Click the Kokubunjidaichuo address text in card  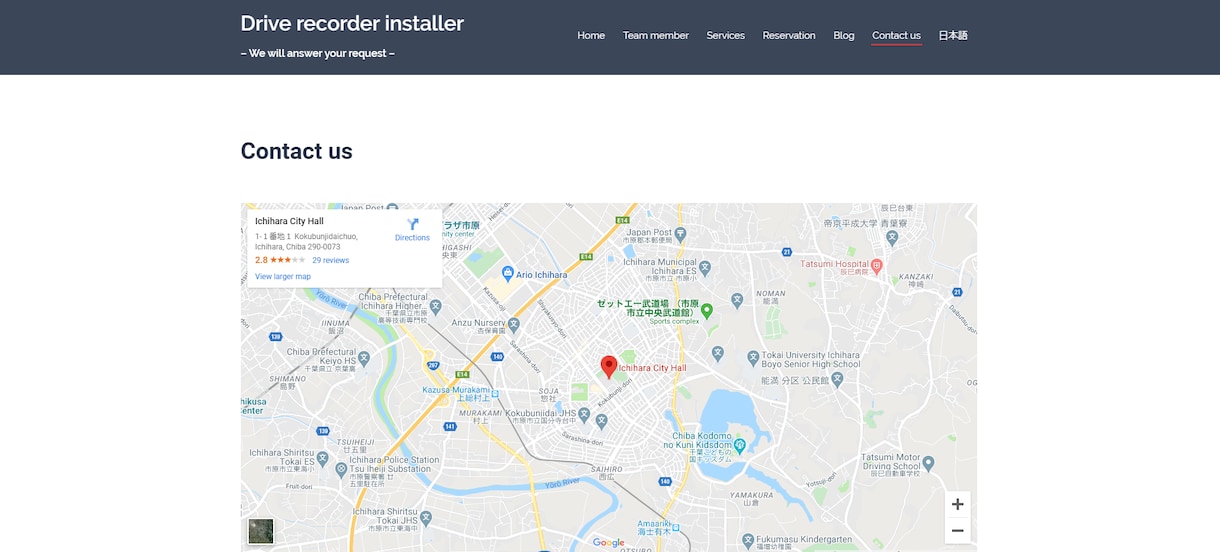pyautogui.click(x=306, y=241)
